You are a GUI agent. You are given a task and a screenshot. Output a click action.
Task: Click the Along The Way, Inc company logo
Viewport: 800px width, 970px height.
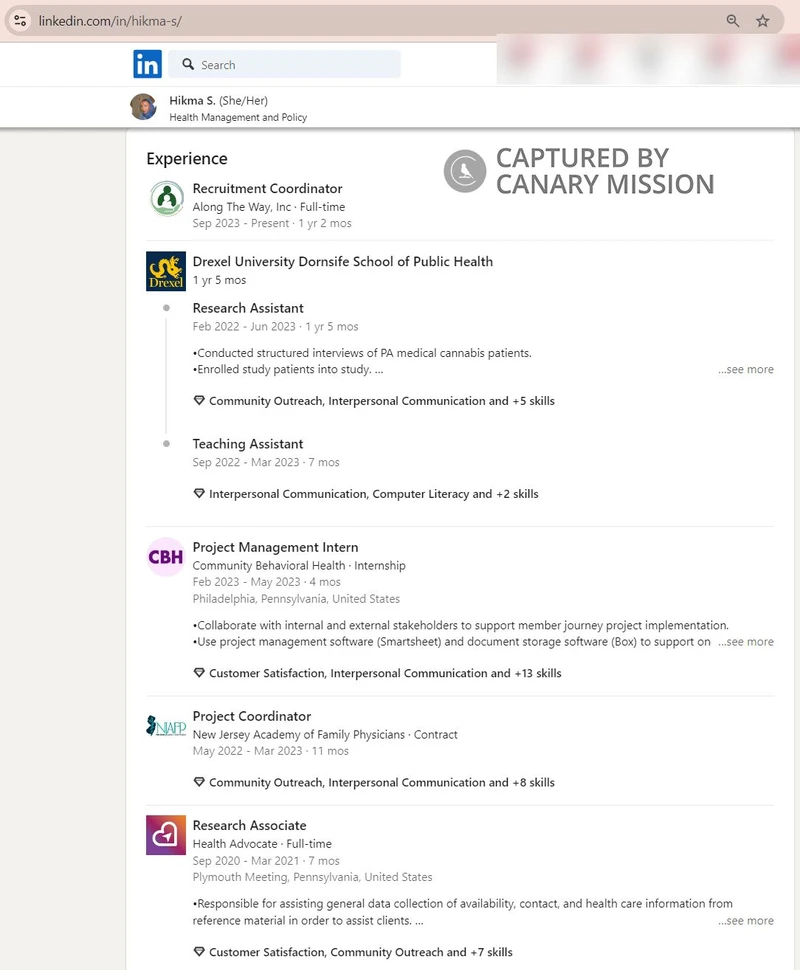coord(166,199)
